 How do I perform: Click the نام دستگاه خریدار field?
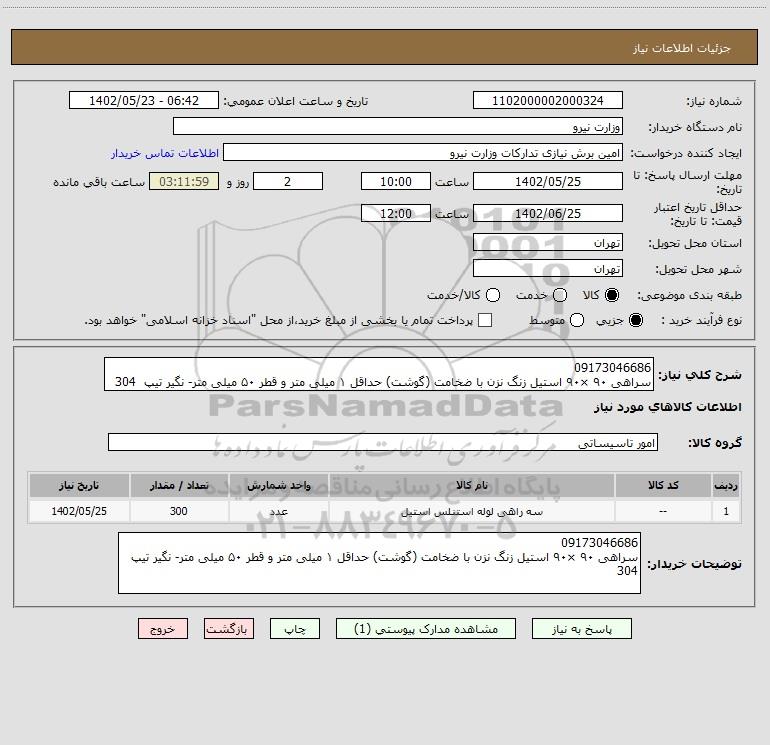pyautogui.click(x=398, y=126)
